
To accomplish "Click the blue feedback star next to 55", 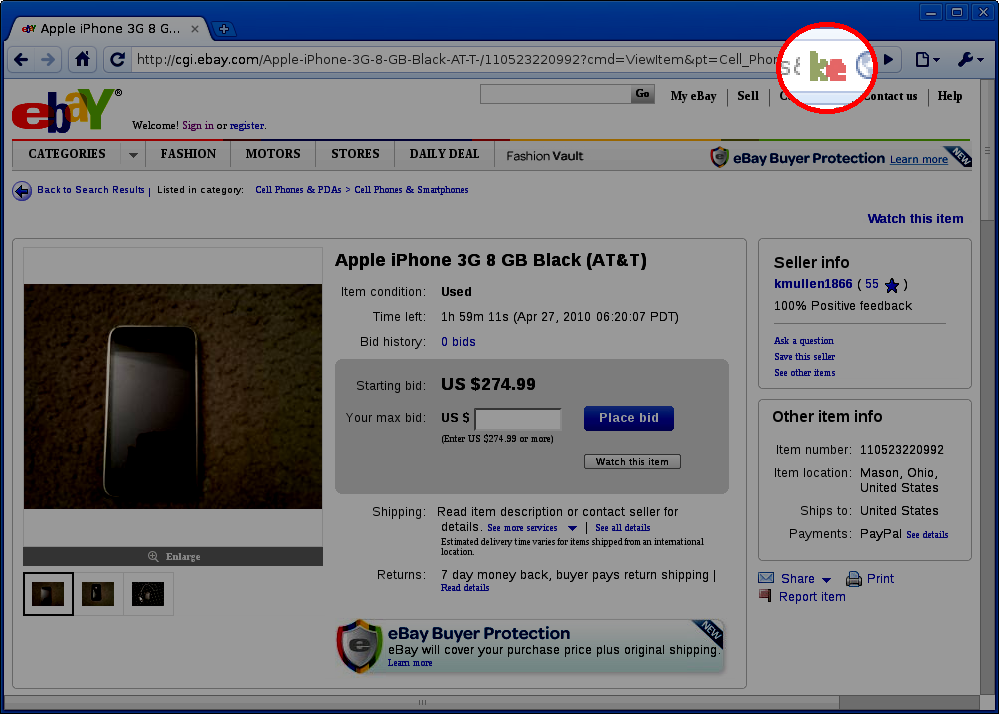I will coord(892,285).
